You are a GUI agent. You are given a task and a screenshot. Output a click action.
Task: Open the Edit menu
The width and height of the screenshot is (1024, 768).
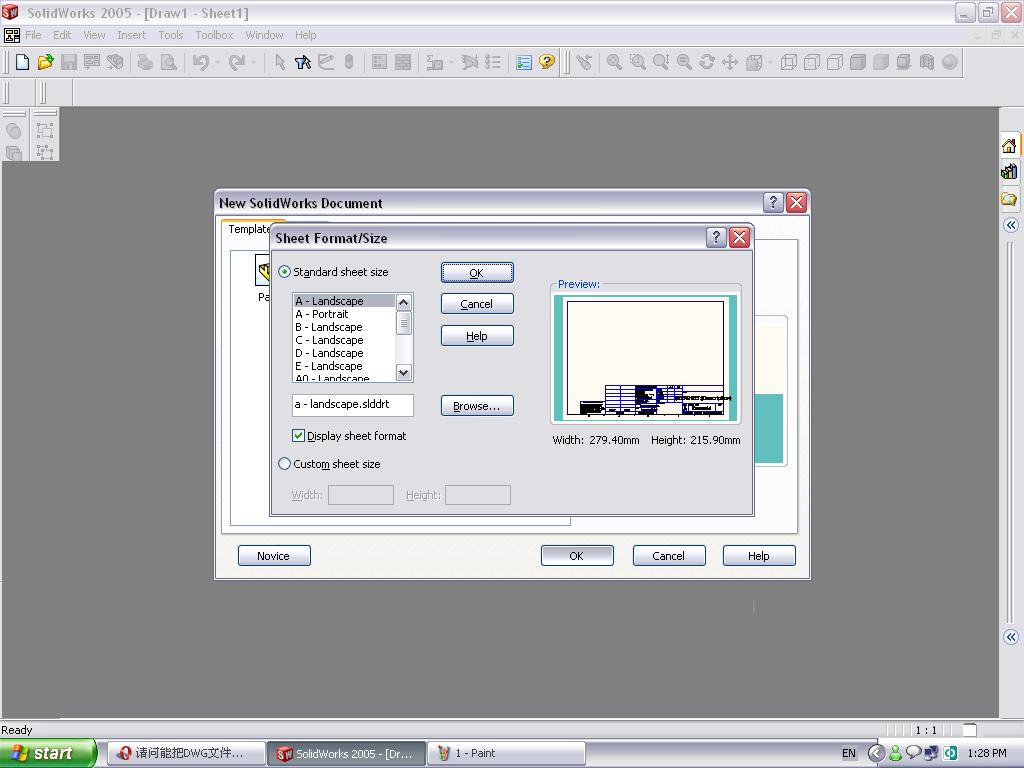pyautogui.click(x=62, y=35)
